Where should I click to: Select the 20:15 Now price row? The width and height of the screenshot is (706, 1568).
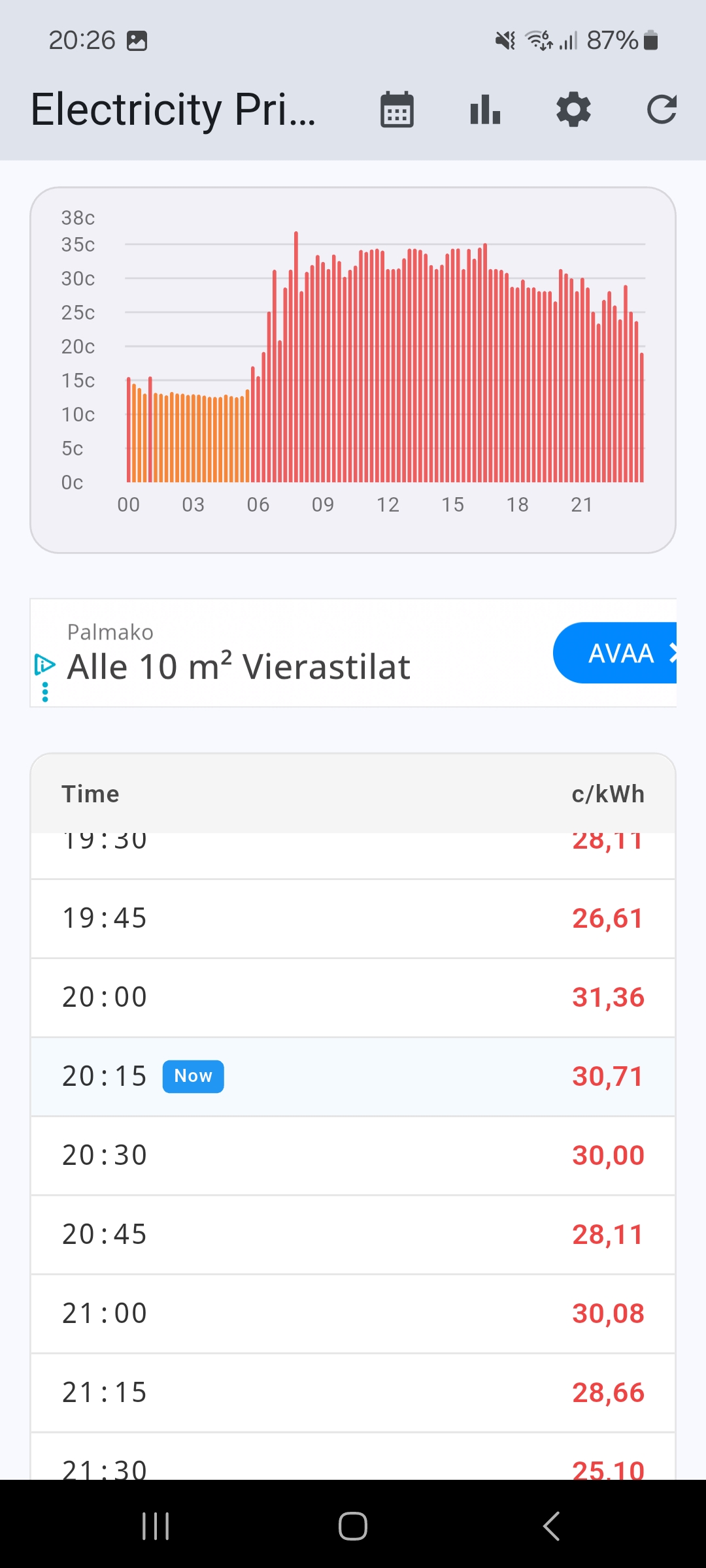(353, 1076)
